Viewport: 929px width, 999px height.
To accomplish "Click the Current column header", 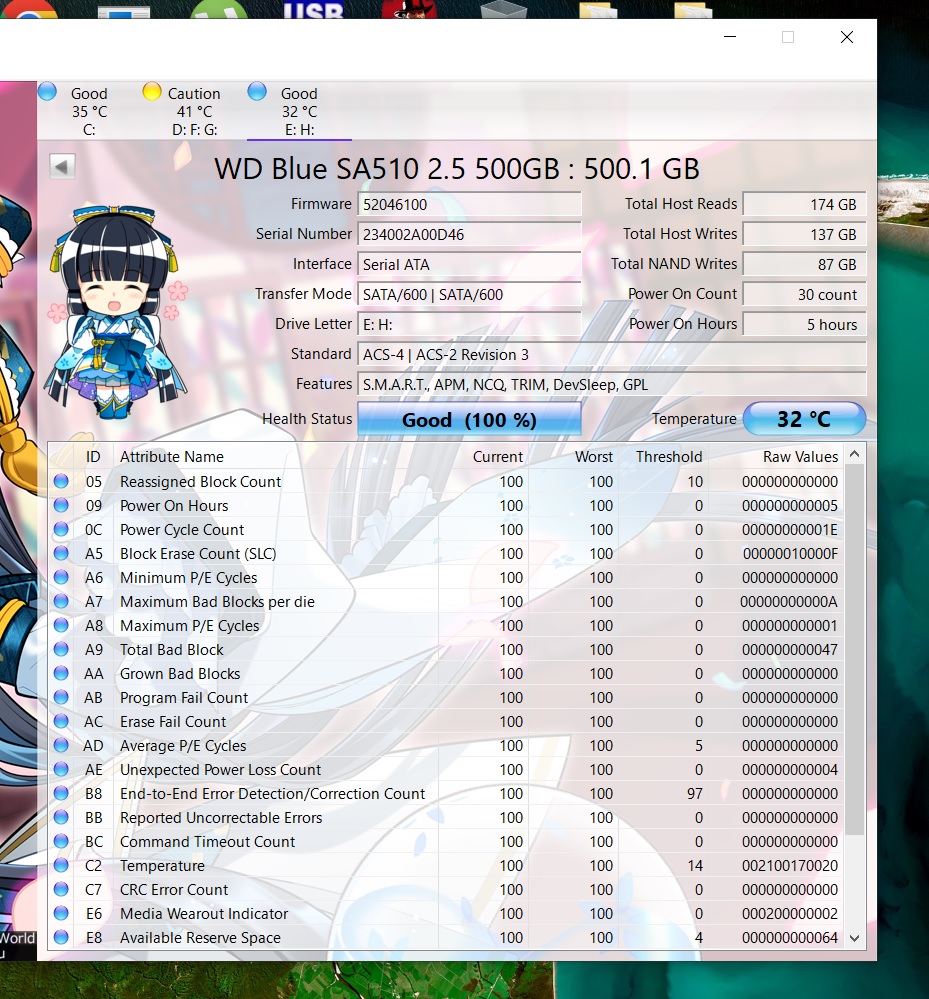I will tap(498, 457).
